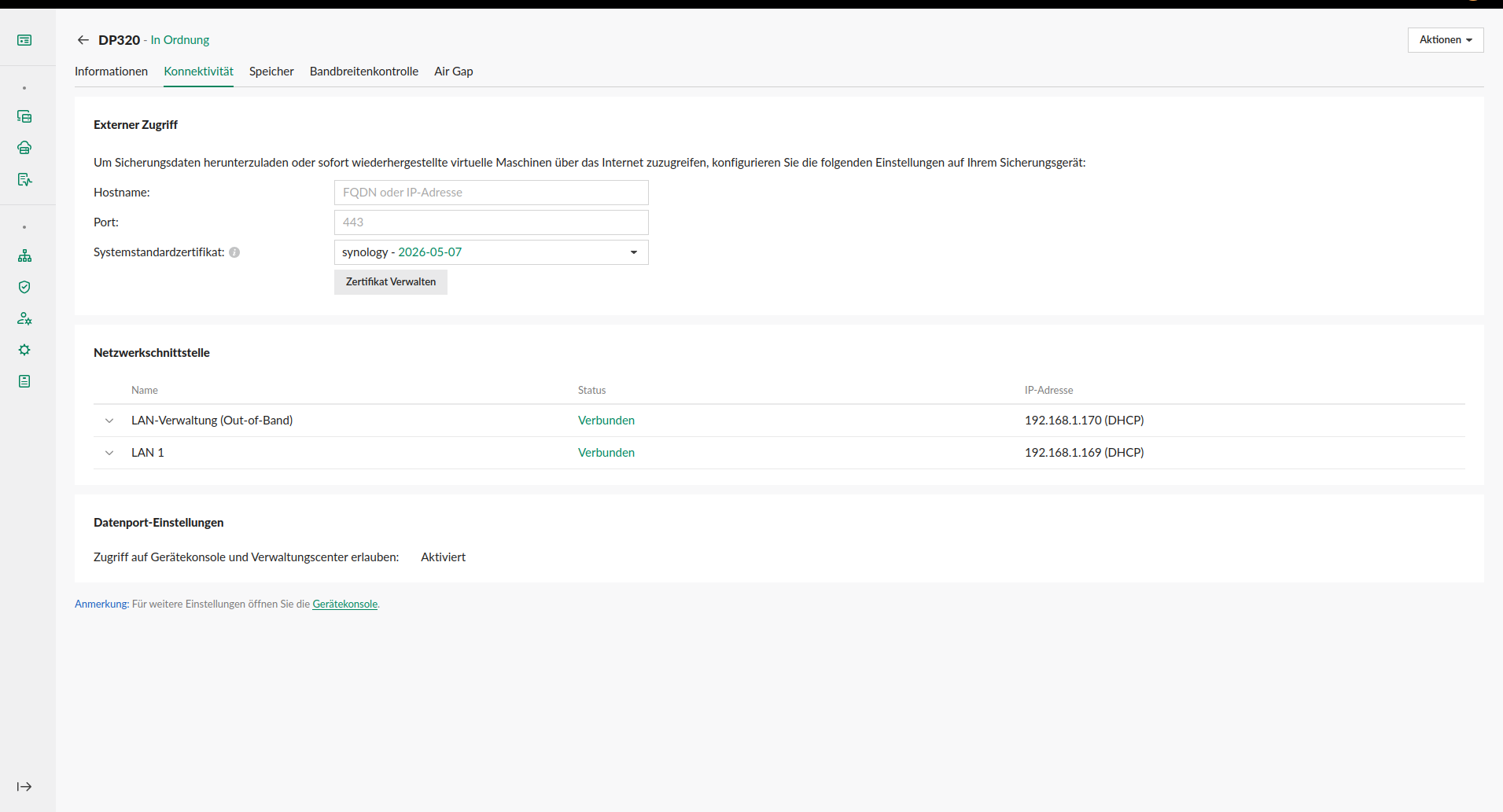This screenshot has height=812, width=1503.
Task: Switch to the Air Gap tab
Action: (453, 72)
